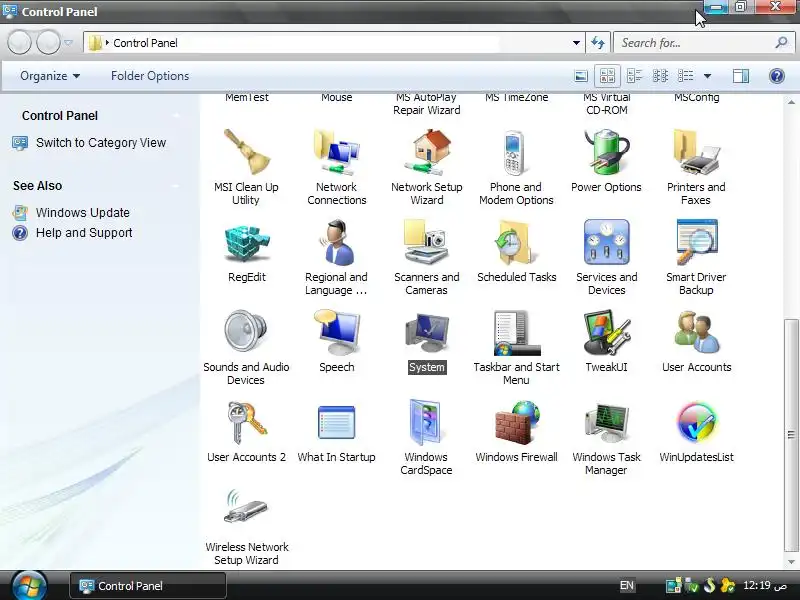Click the search magnifier icon
The height and width of the screenshot is (600, 800).
[x=781, y=42]
